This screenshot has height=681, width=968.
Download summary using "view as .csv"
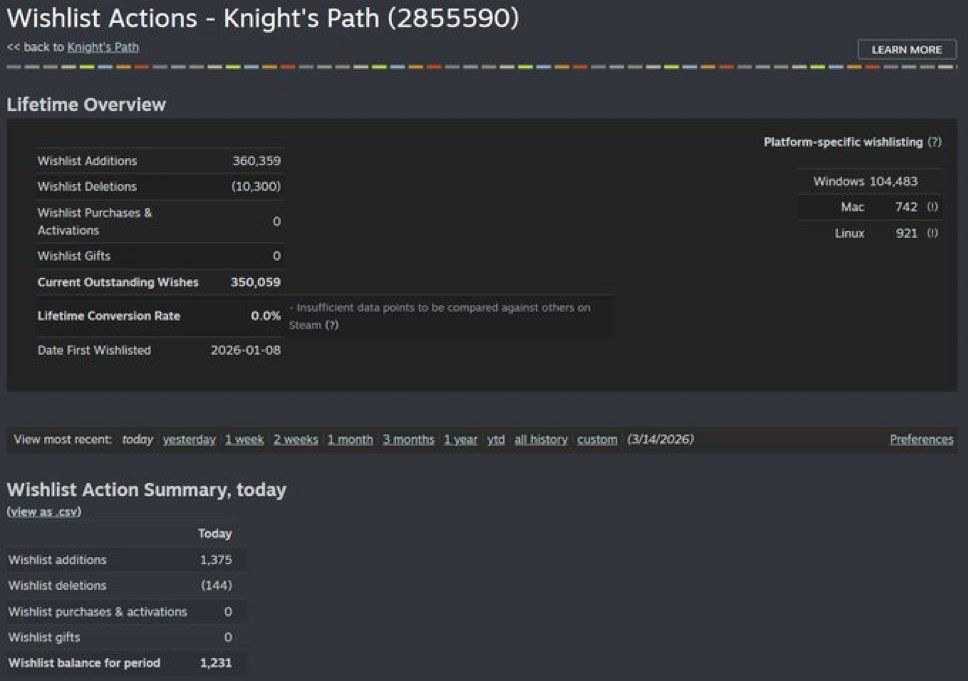coord(44,511)
